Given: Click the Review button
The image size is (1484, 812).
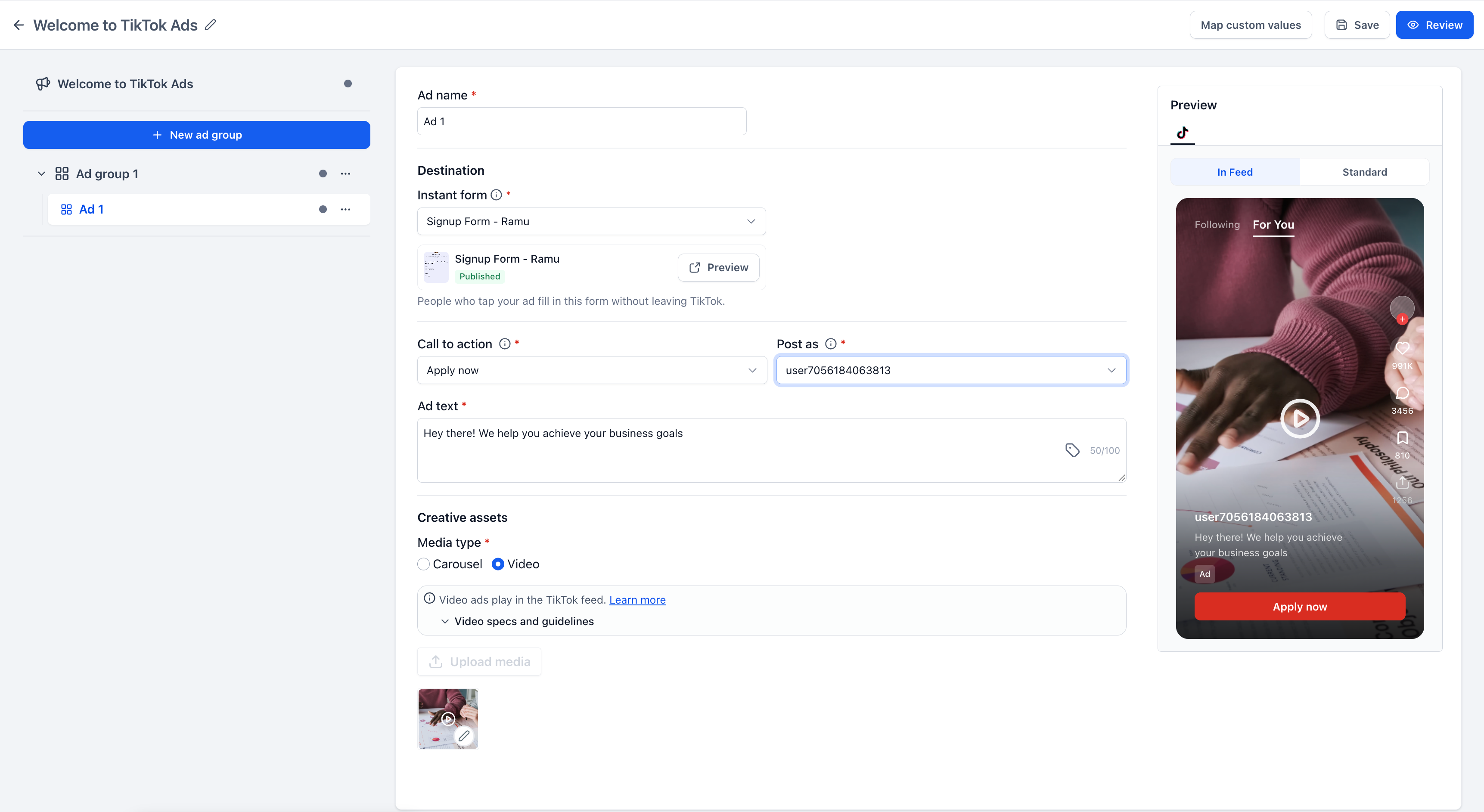Looking at the screenshot, I should point(1434,25).
